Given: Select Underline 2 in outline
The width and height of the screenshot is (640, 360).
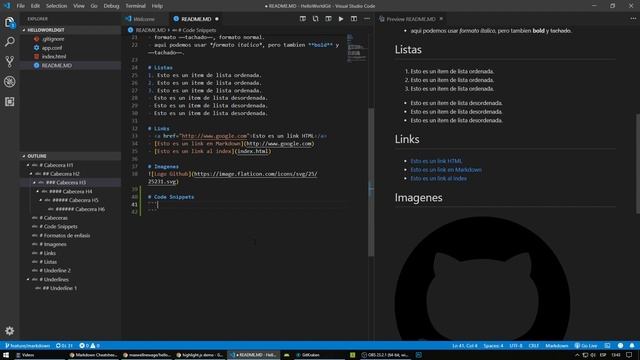Looking at the screenshot, I should pos(70,271).
